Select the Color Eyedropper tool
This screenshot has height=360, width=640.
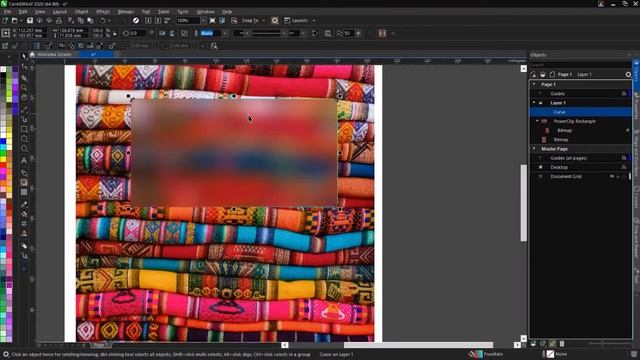(x=24, y=204)
